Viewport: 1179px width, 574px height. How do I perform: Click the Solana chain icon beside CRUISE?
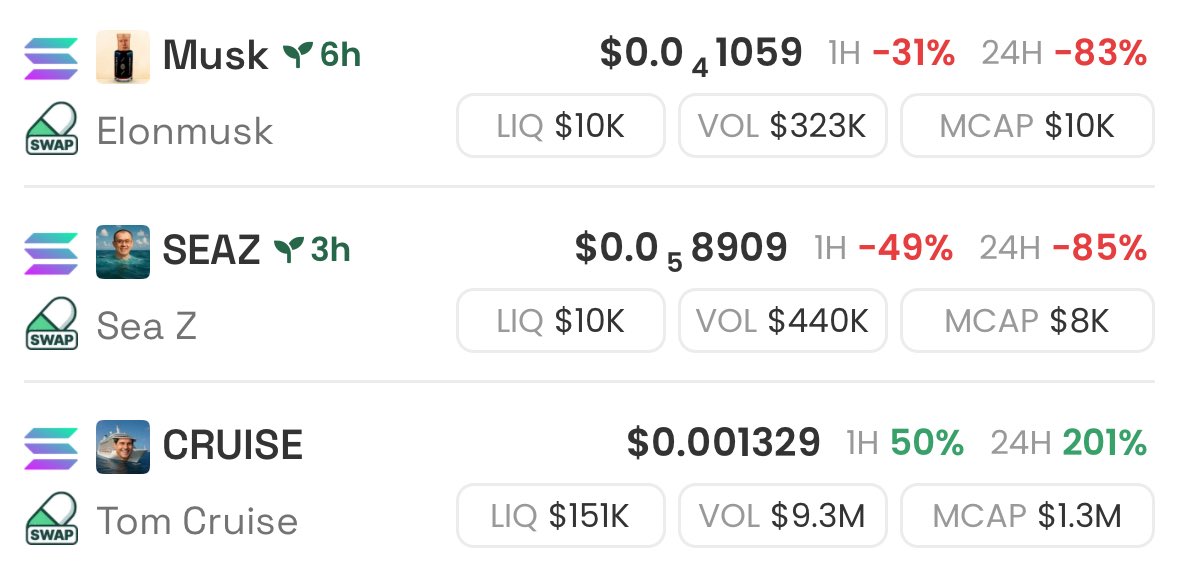click(x=51, y=448)
